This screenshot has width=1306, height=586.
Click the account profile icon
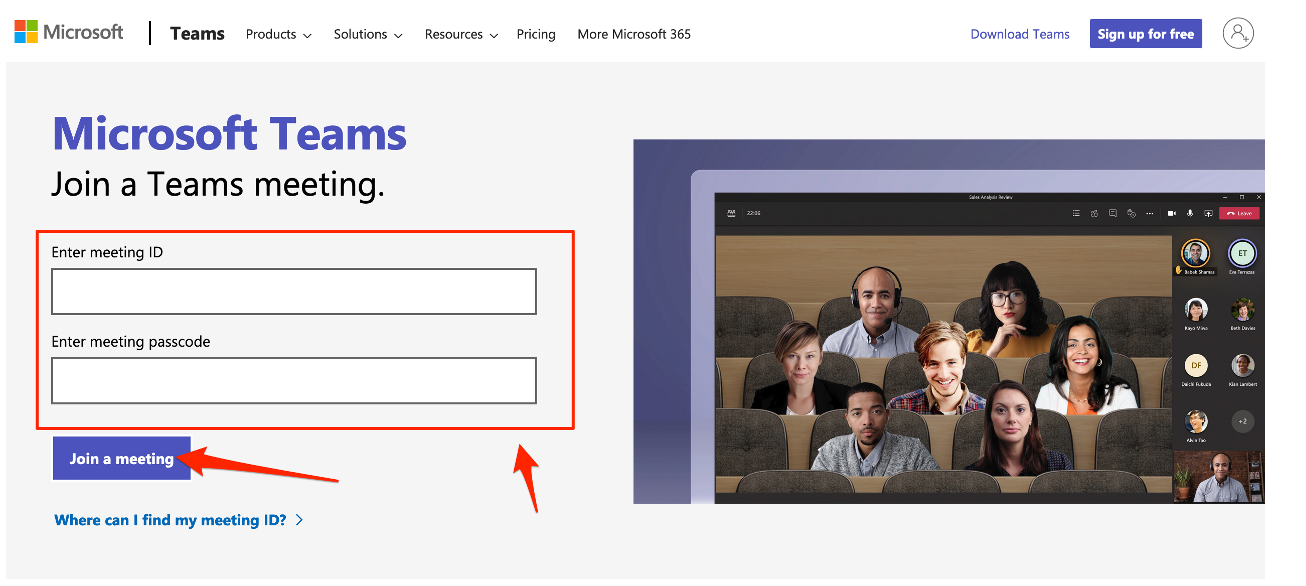[x=1238, y=32]
